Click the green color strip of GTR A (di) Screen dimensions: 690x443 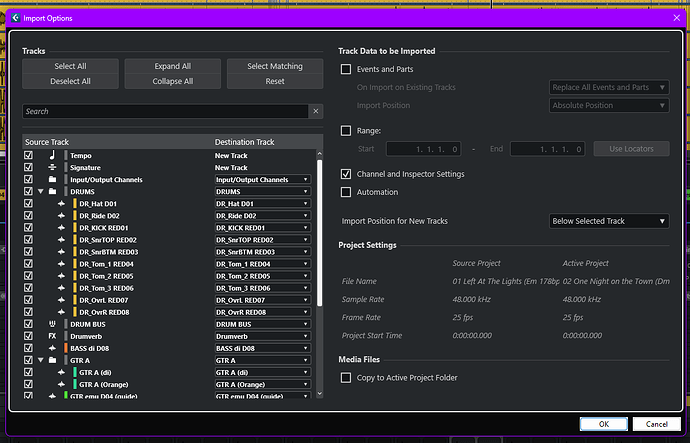(x=75, y=372)
